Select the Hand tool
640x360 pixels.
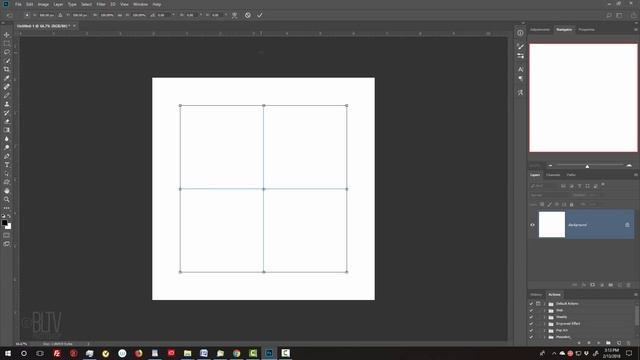pos(7,191)
